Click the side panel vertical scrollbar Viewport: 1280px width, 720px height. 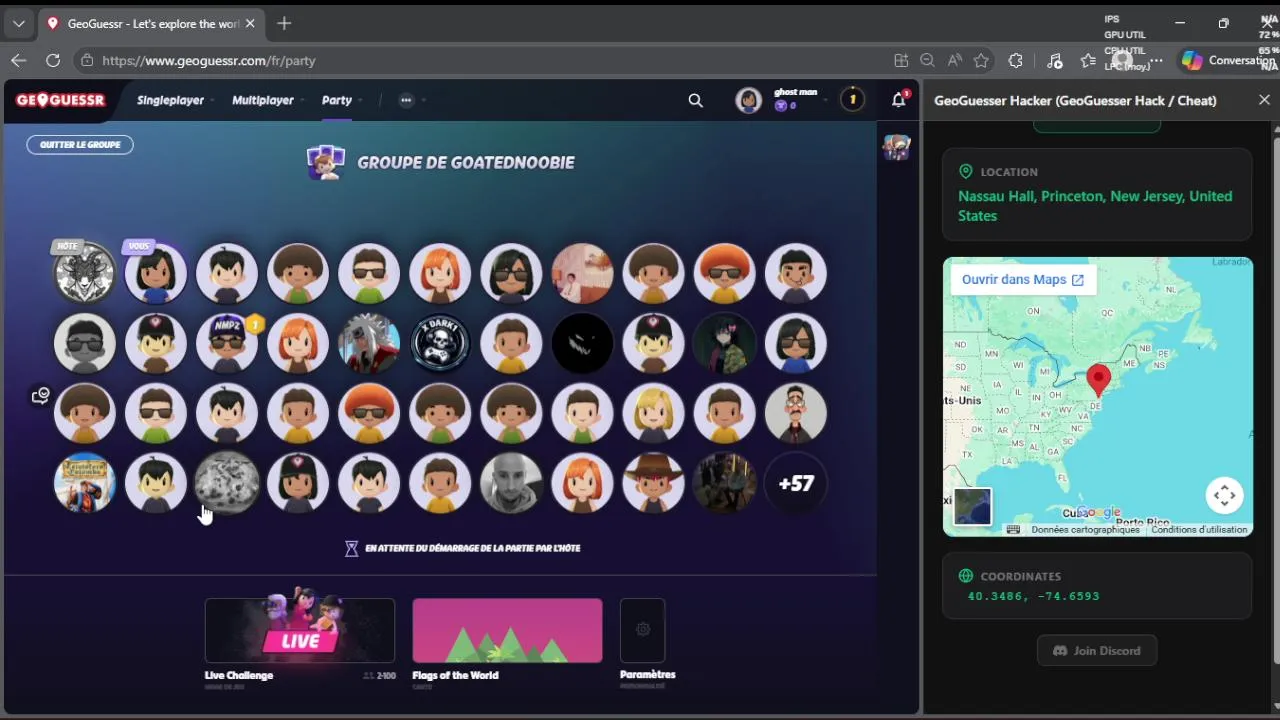(1275, 400)
